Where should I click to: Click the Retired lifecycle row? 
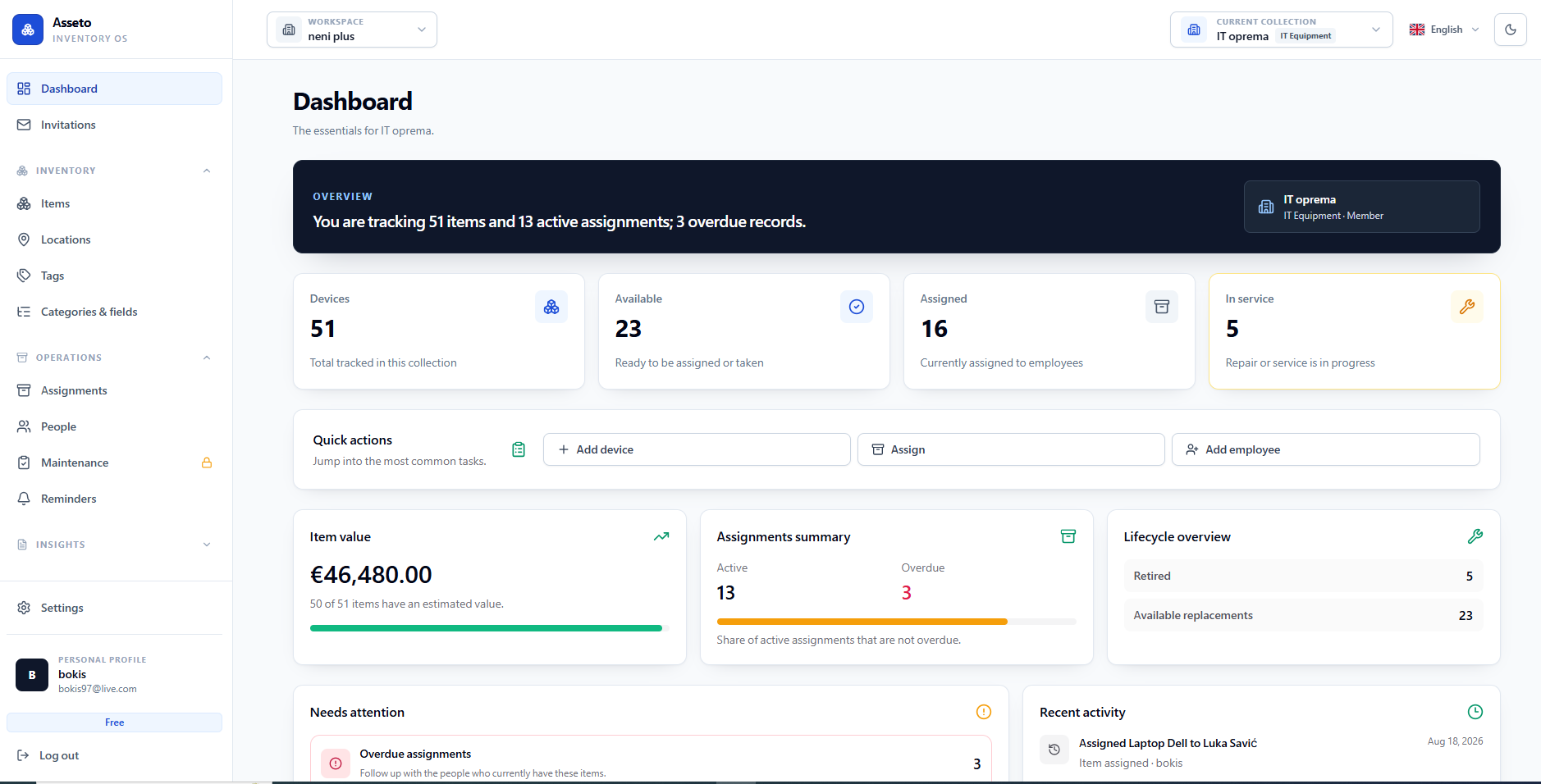[1303, 576]
